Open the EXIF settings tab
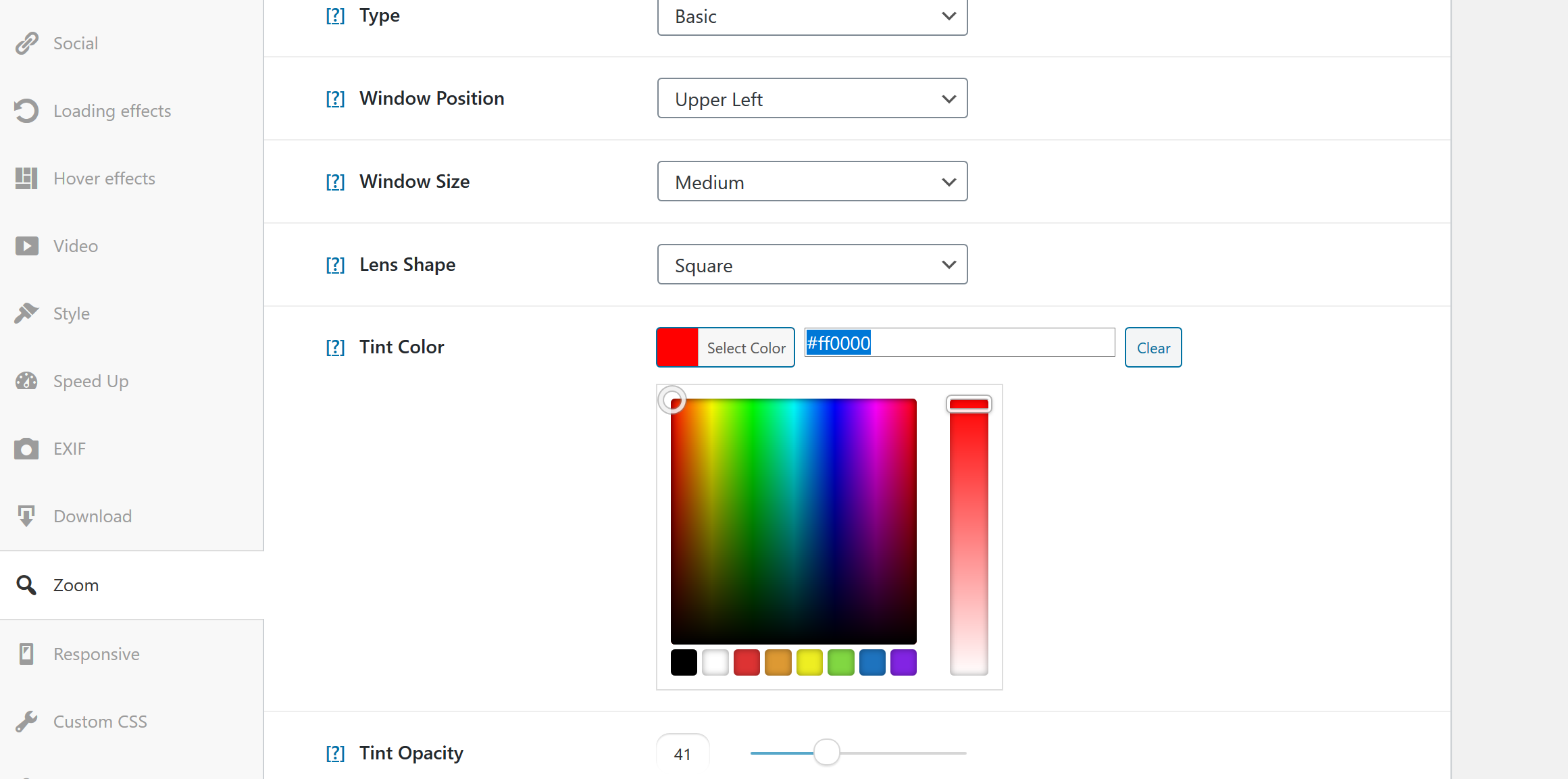 click(132, 449)
